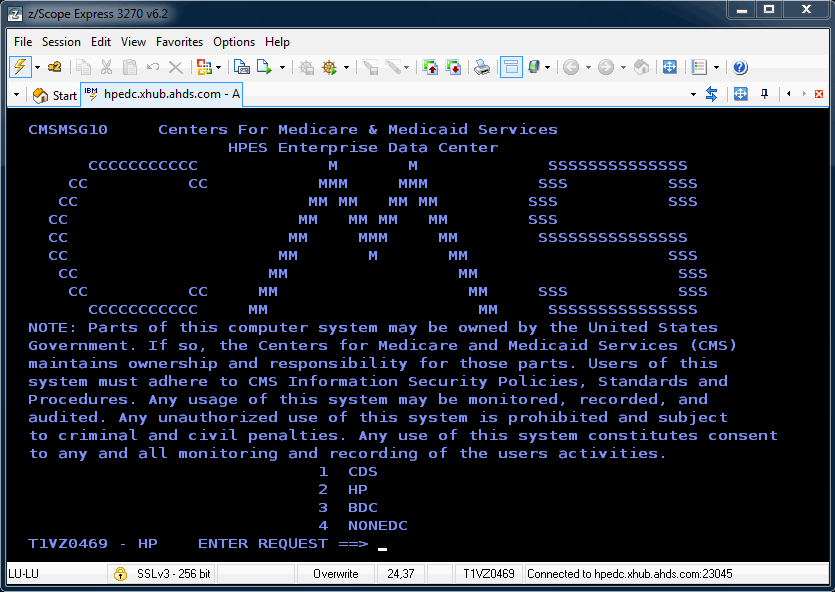
Task: Expand the colored squares icon dropdown
Action: [x=218, y=68]
